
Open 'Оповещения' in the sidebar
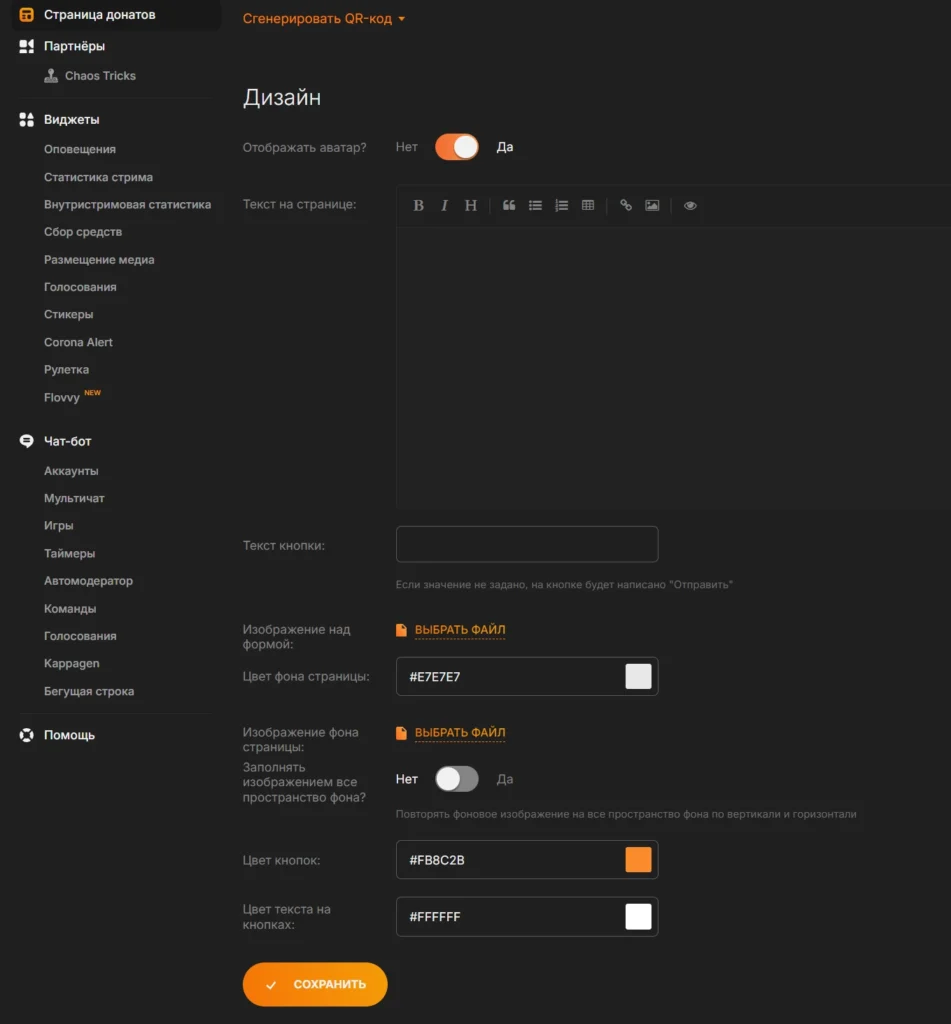click(x=80, y=149)
